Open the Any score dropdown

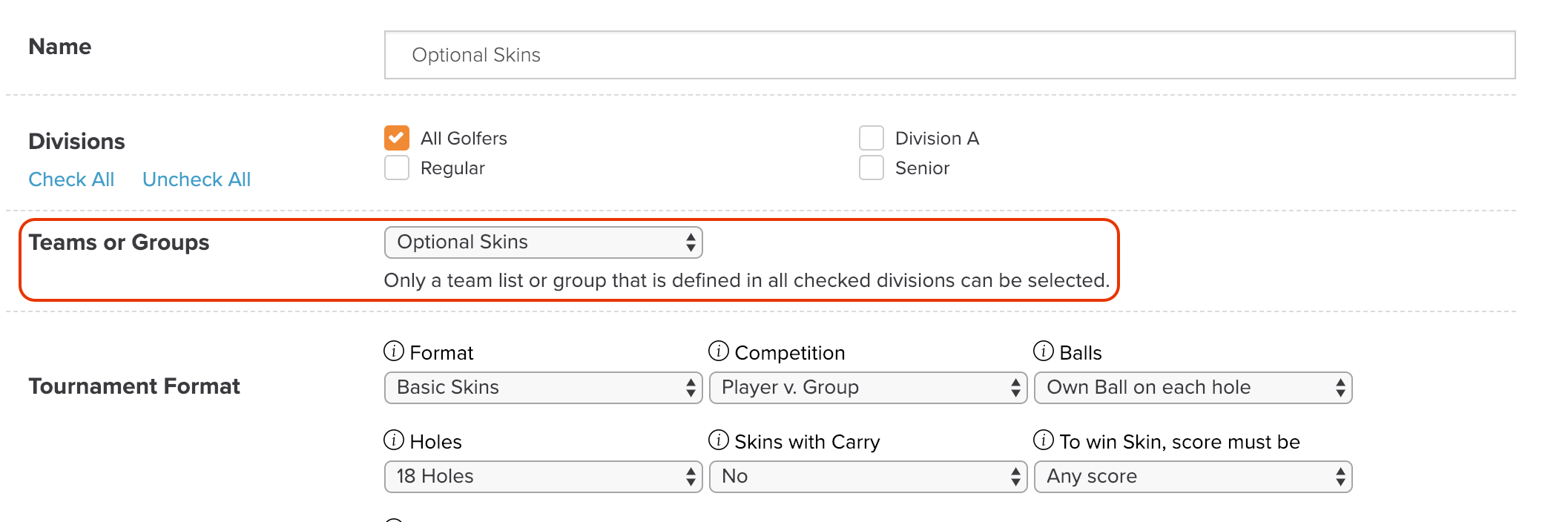pyautogui.click(x=1193, y=477)
